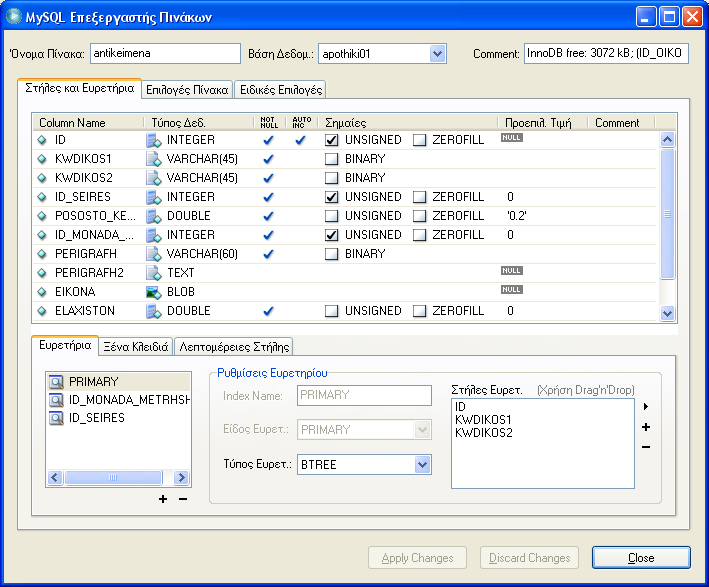Screen dimensions: 709x587
Task: Add index column with plus icon at right
Action: pos(646,427)
